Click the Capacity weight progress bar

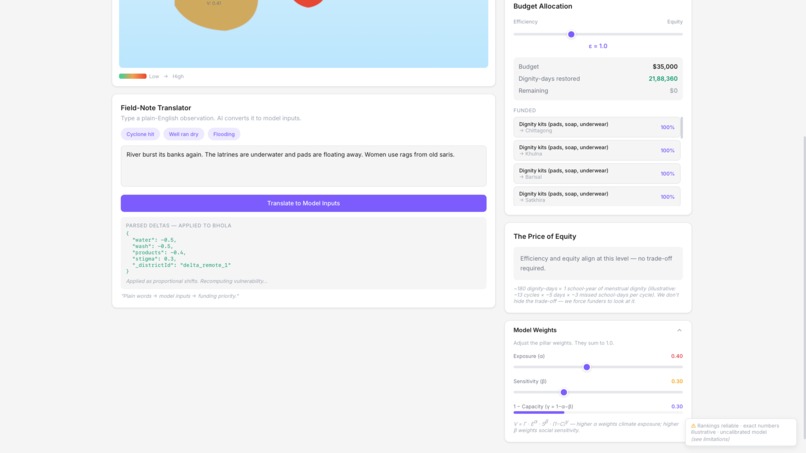598,412
